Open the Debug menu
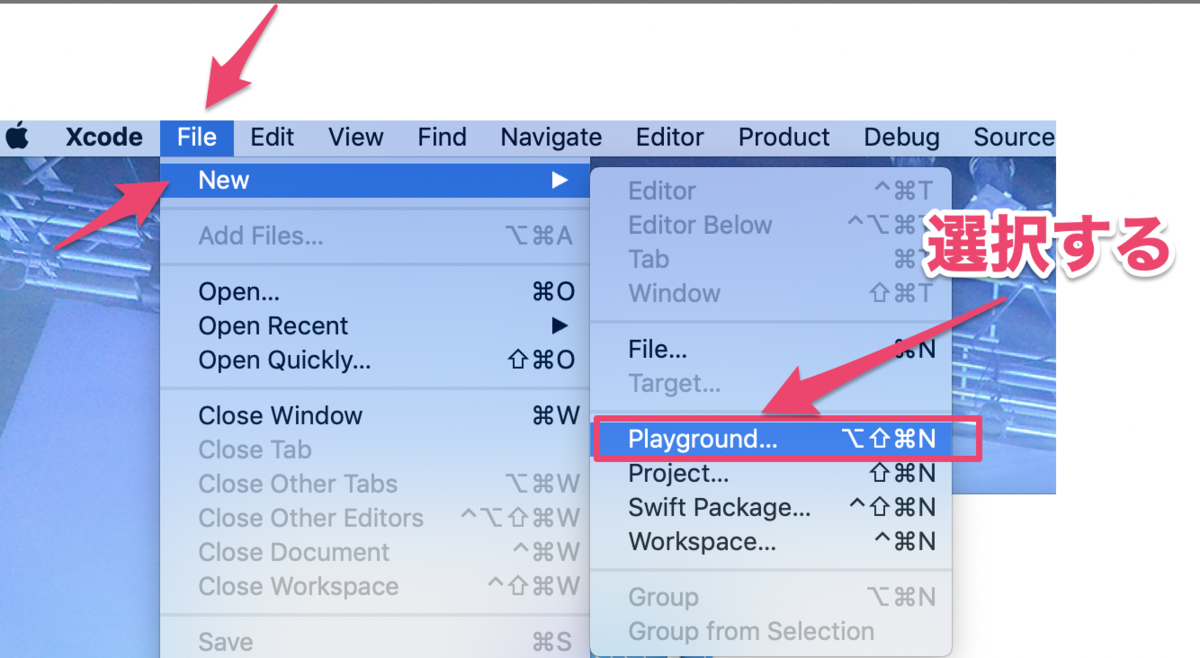1200x658 pixels. [902, 137]
